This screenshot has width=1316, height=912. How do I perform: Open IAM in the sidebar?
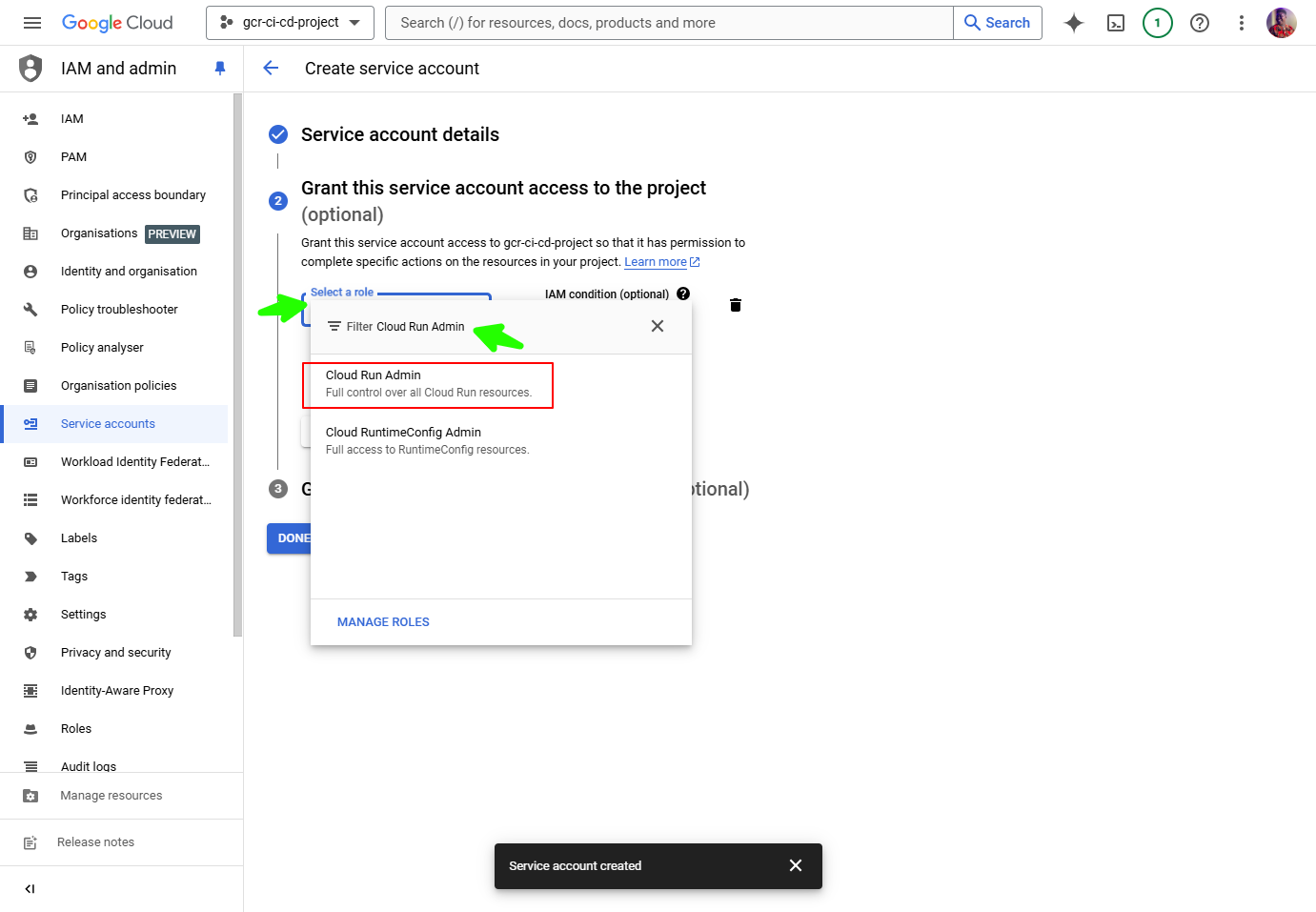(x=114, y=119)
